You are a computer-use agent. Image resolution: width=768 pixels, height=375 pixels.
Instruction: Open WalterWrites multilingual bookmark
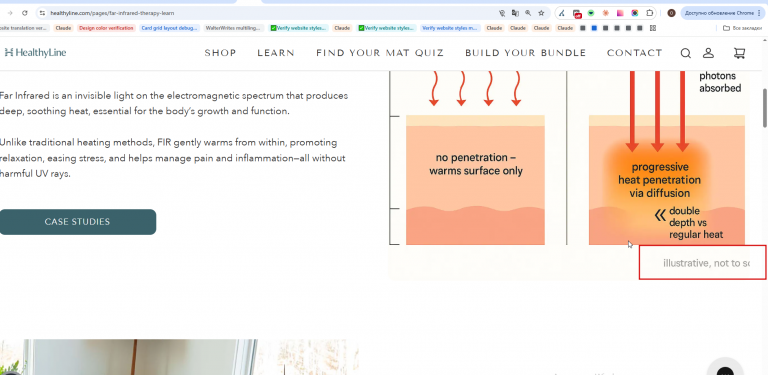234,28
